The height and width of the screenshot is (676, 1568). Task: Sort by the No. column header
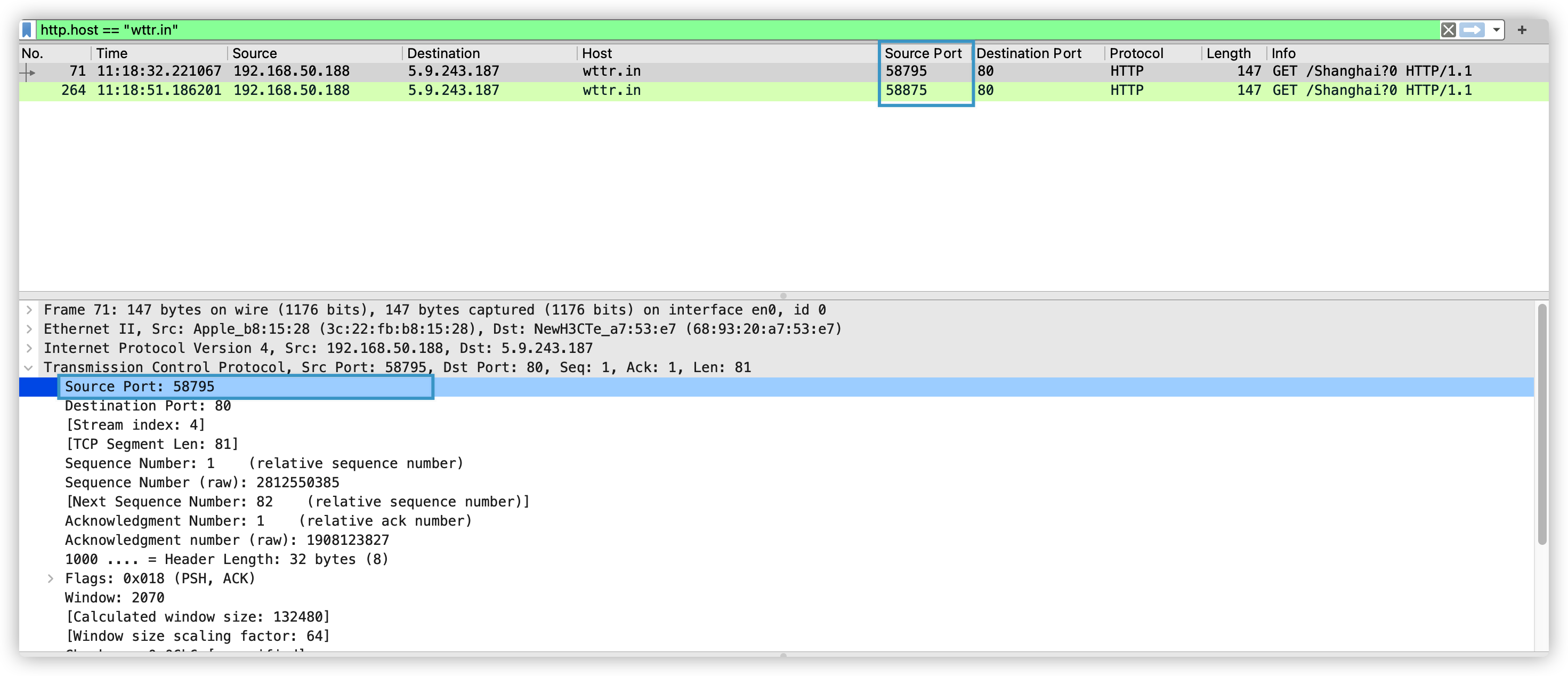(x=55, y=53)
